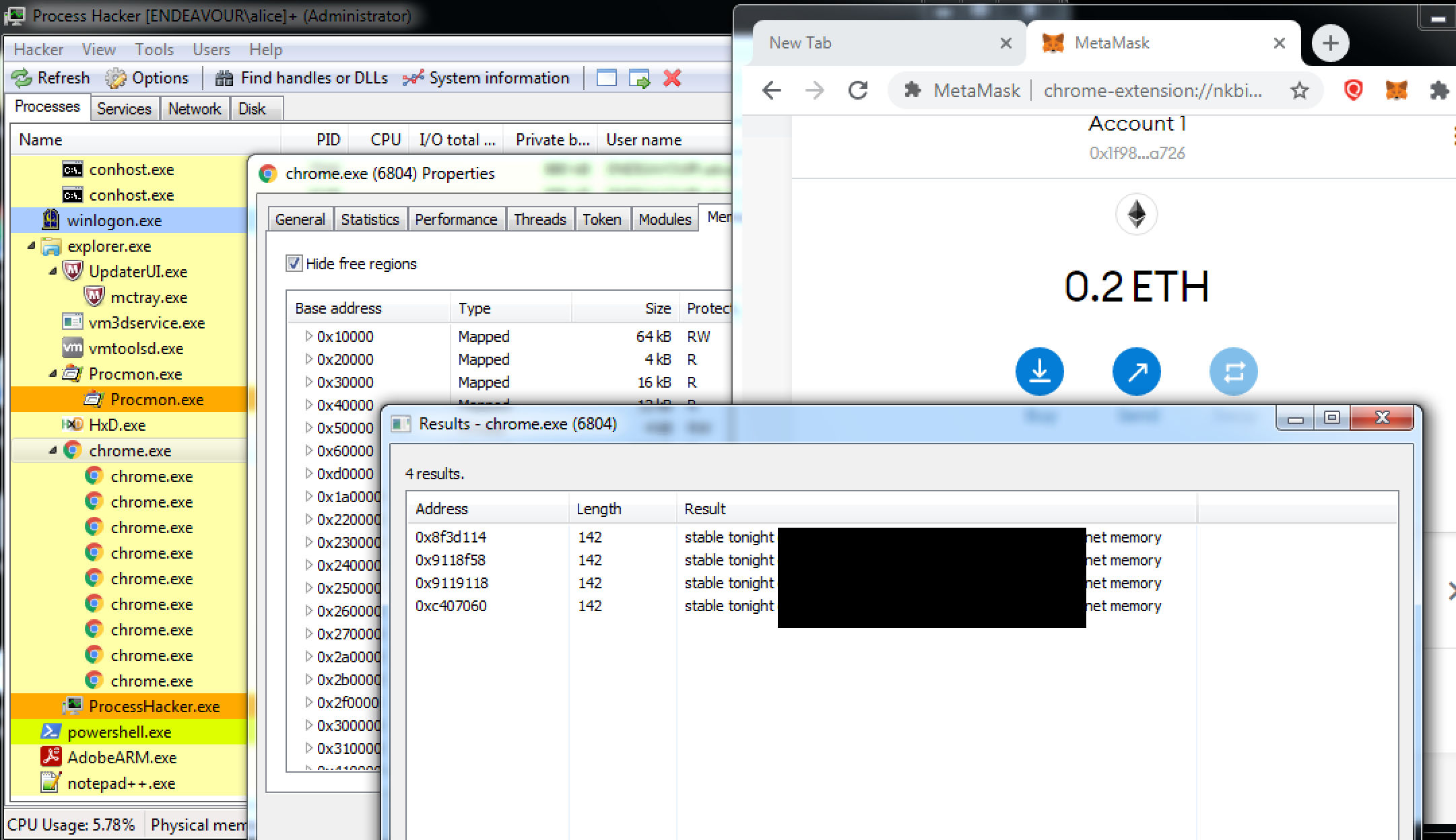Click the Network tab in Process Hacker

click(193, 109)
